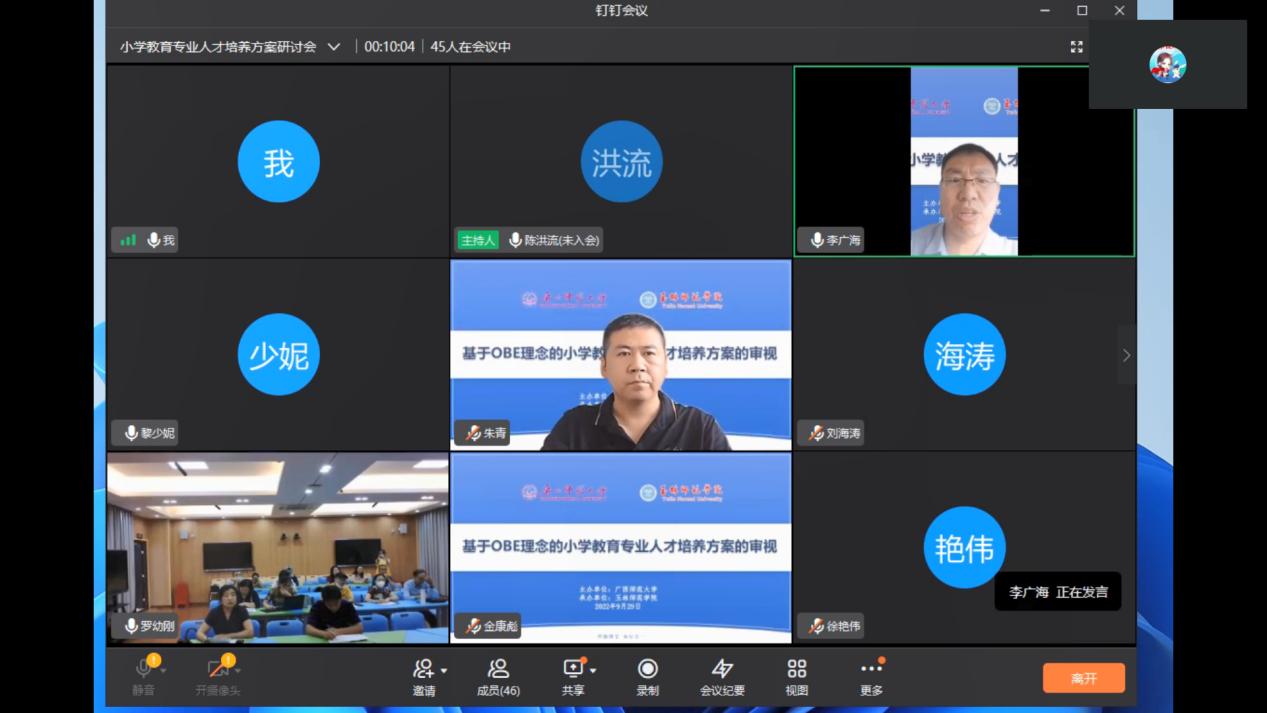Image resolution: width=1267 pixels, height=713 pixels.
Task: Select 朱青's video tile with the man in black
Action: [x=621, y=355]
